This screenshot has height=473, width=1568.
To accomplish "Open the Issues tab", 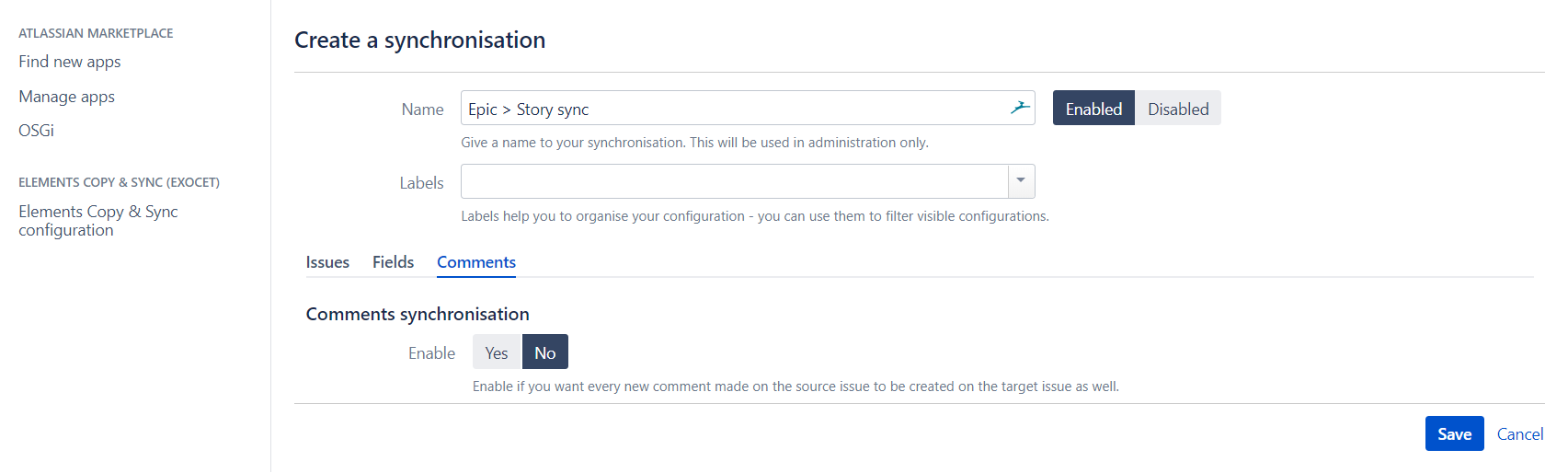I will (x=327, y=262).
